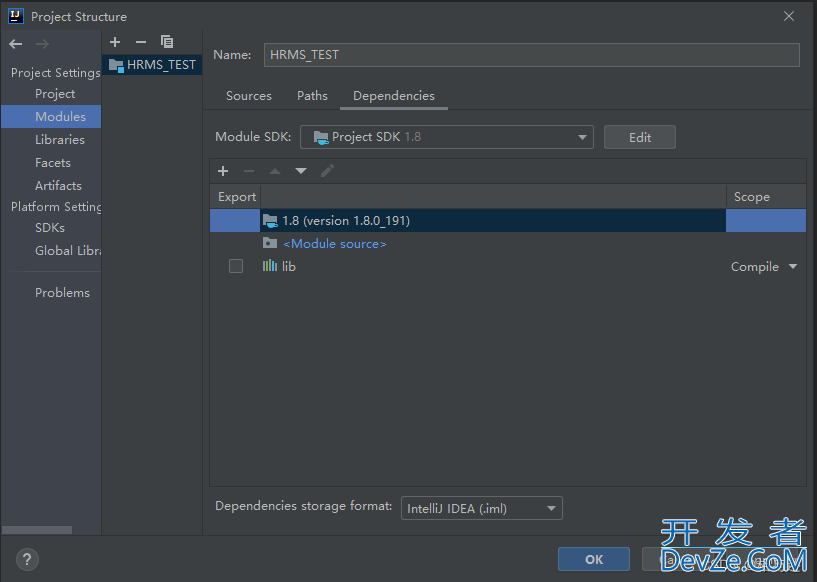Select Modules in the sidebar
817x582 pixels.
point(51,117)
